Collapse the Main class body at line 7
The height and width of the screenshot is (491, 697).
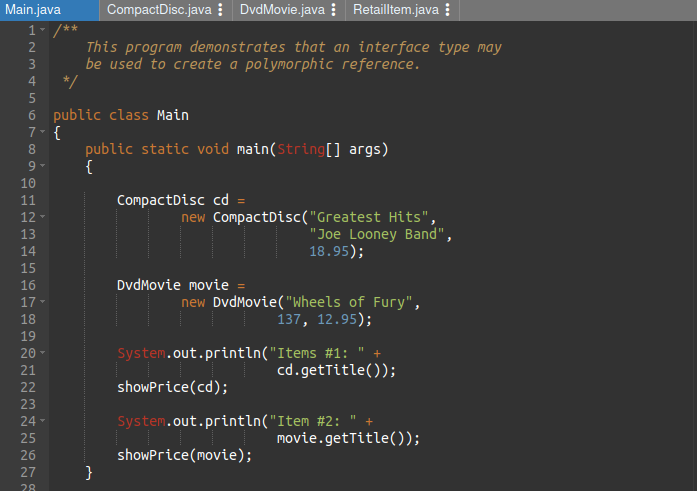(42, 132)
